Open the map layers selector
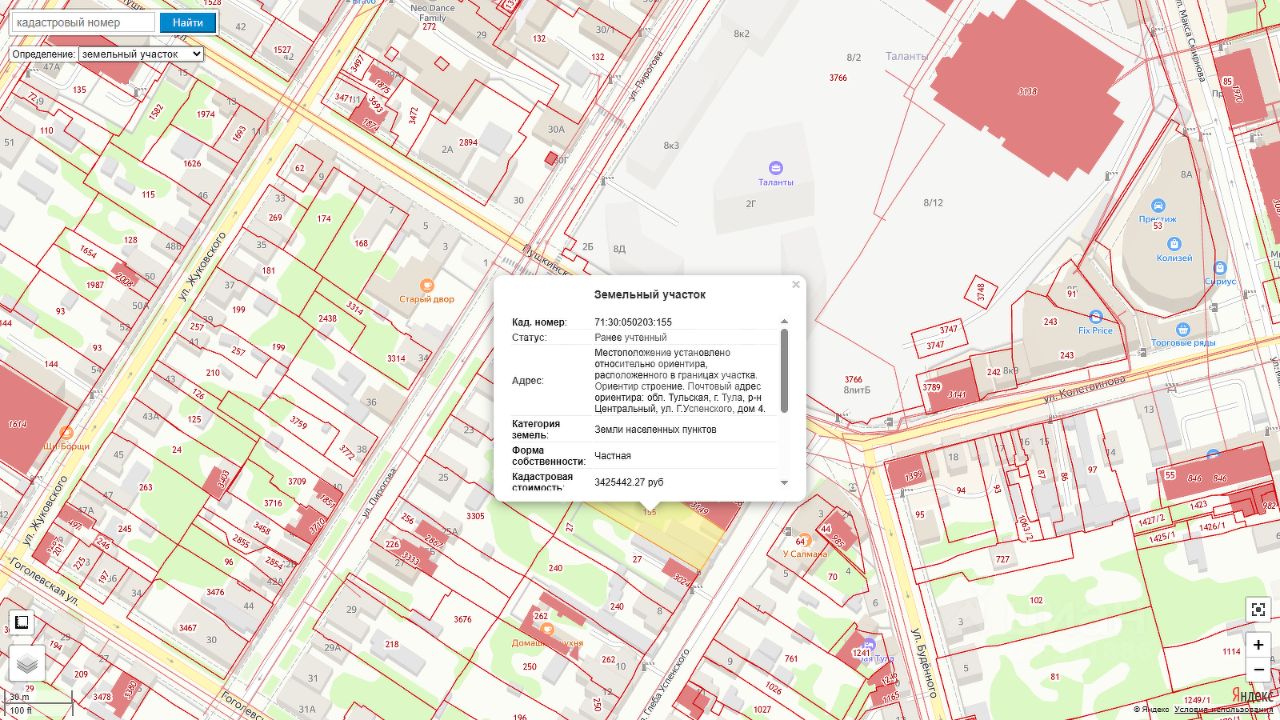 28,662
